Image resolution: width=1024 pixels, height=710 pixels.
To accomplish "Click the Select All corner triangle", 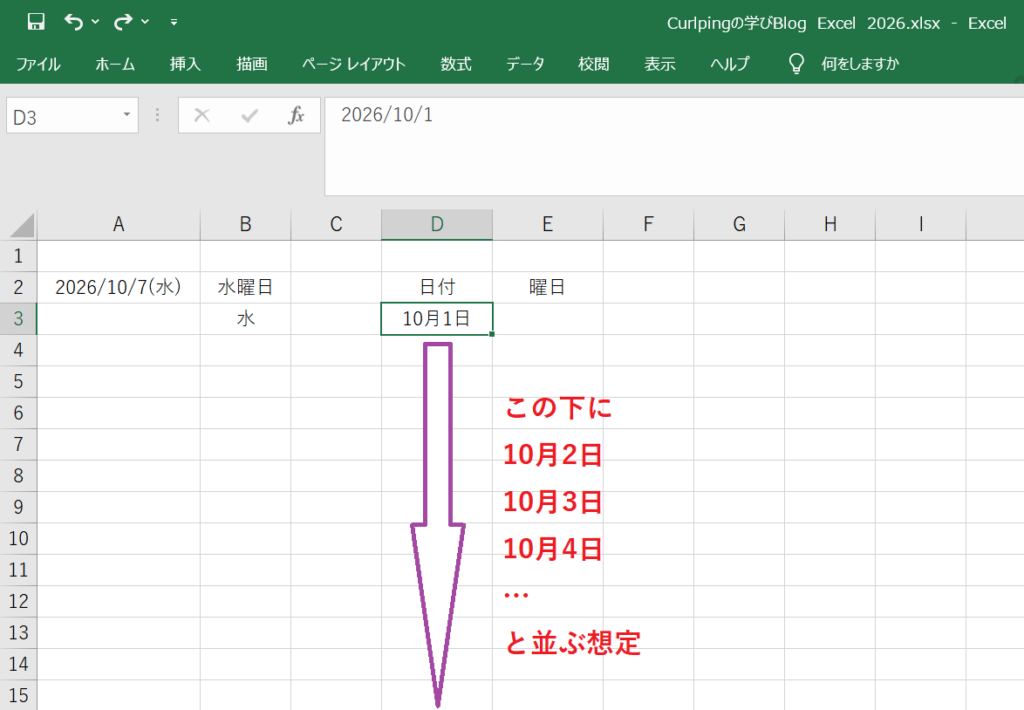I will point(22,225).
